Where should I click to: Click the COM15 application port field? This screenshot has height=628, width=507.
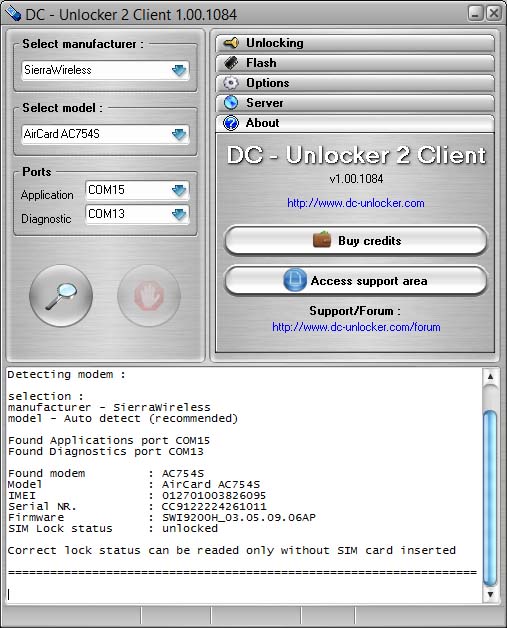137,190
